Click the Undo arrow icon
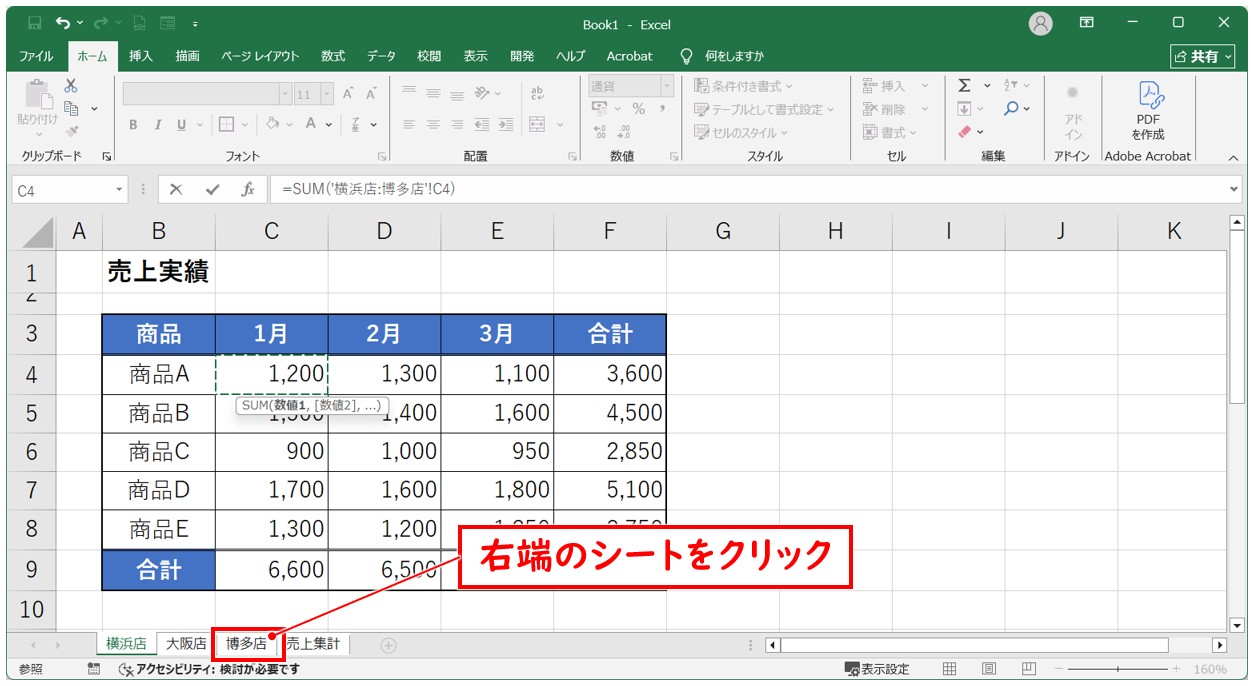The image size is (1254, 686). [x=64, y=22]
